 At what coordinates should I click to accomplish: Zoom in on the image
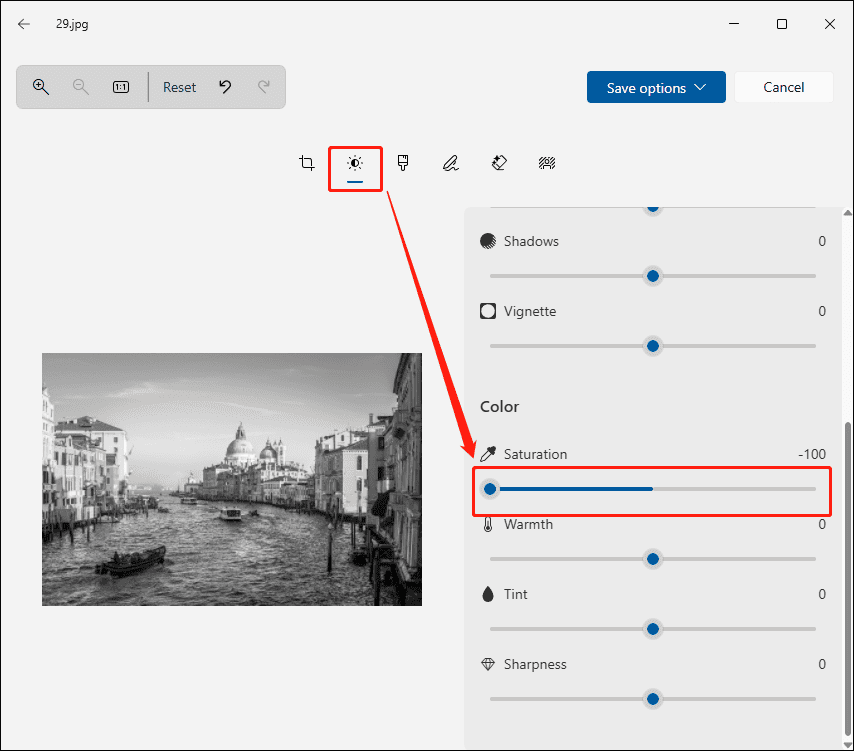click(x=41, y=87)
